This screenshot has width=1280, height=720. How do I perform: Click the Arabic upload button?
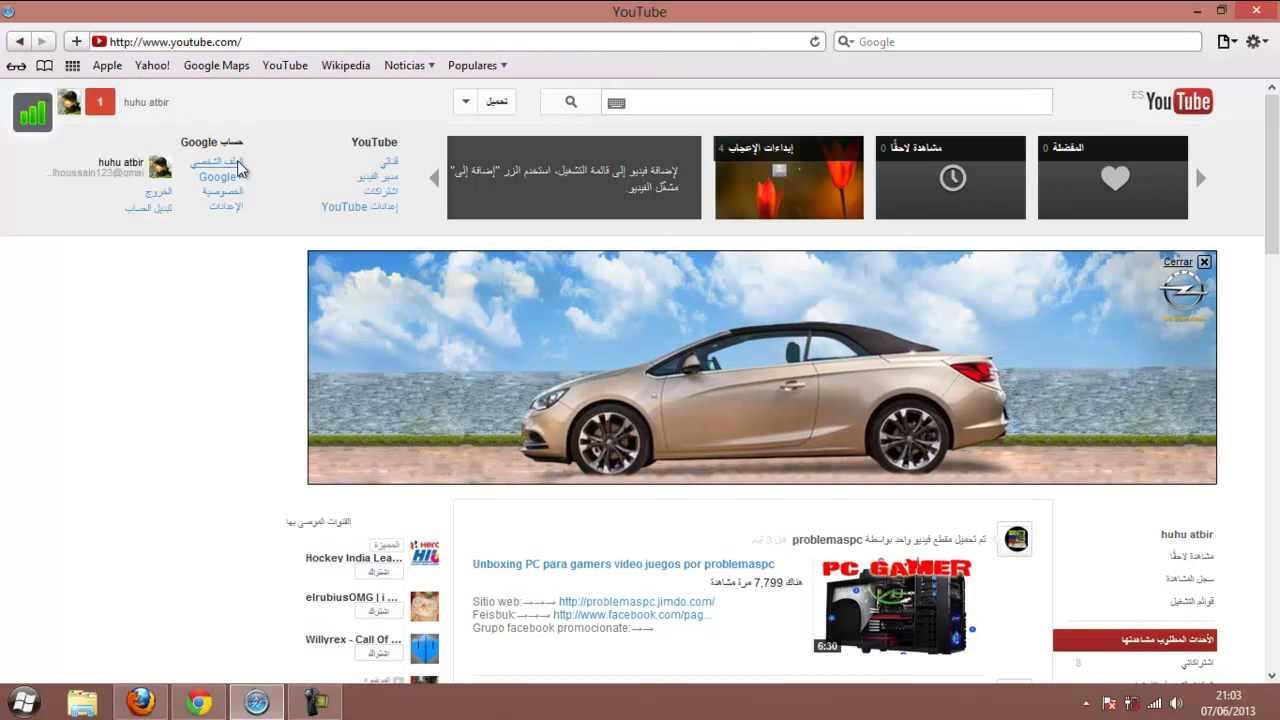(497, 102)
